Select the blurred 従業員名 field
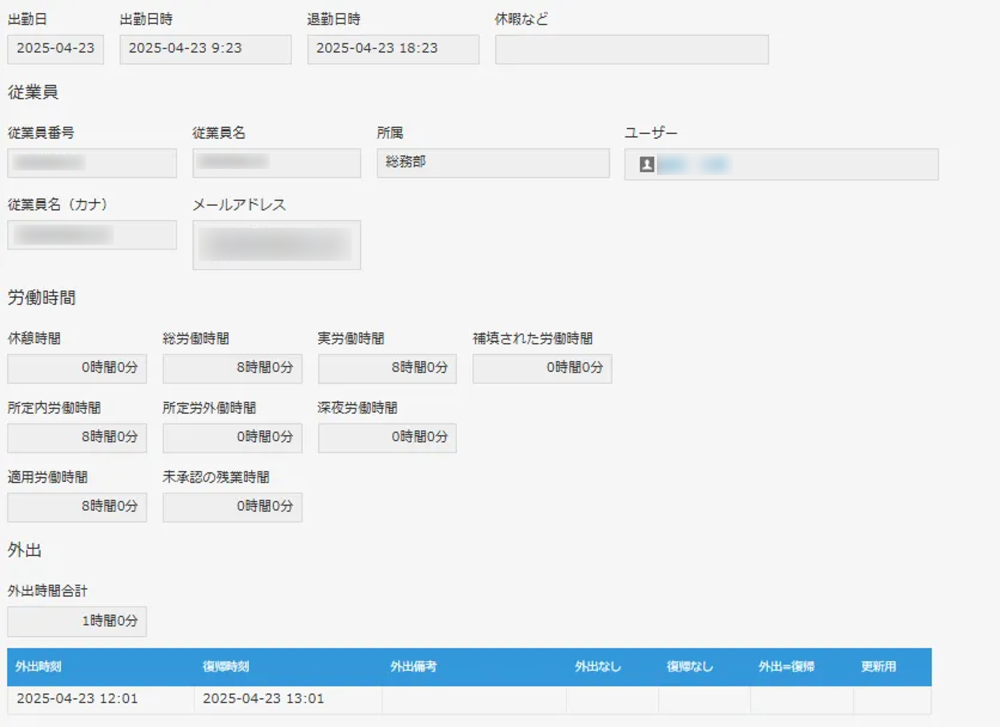The width and height of the screenshot is (1000, 727). click(x=277, y=163)
